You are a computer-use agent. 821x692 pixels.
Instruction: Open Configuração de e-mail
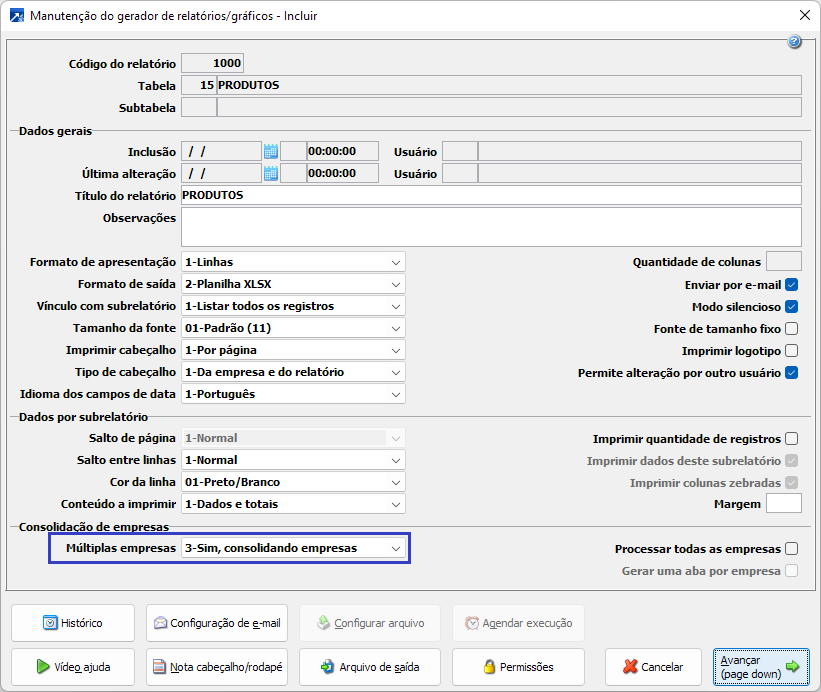(215, 623)
